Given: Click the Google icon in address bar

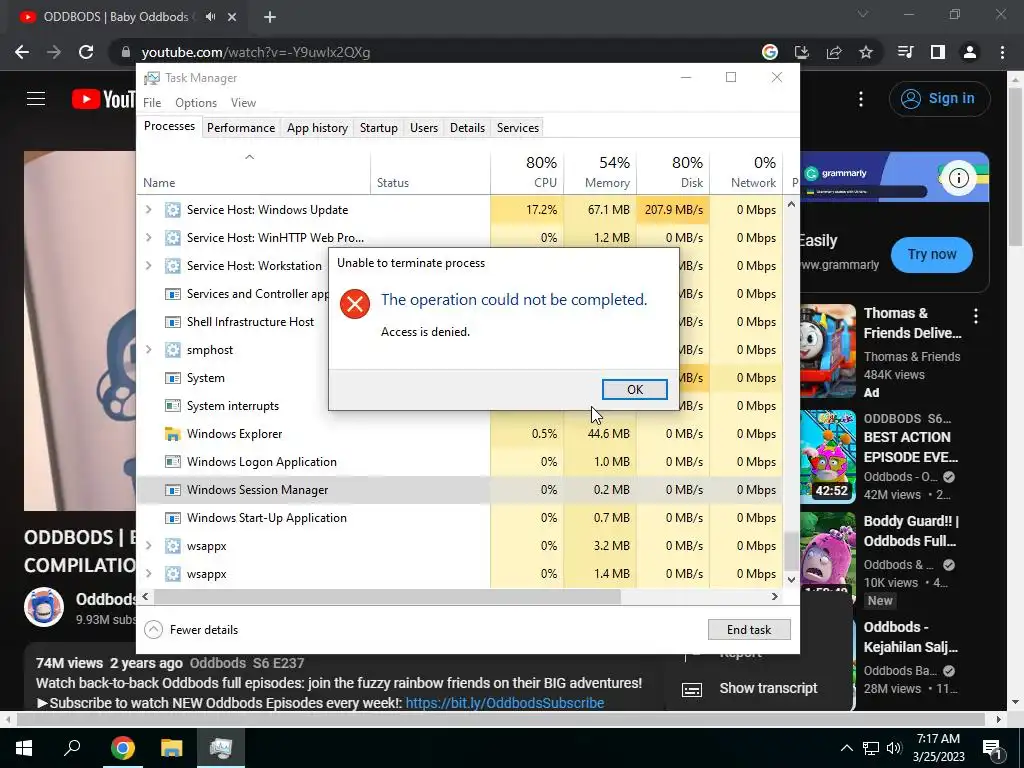Looking at the screenshot, I should click(x=770, y=52).
